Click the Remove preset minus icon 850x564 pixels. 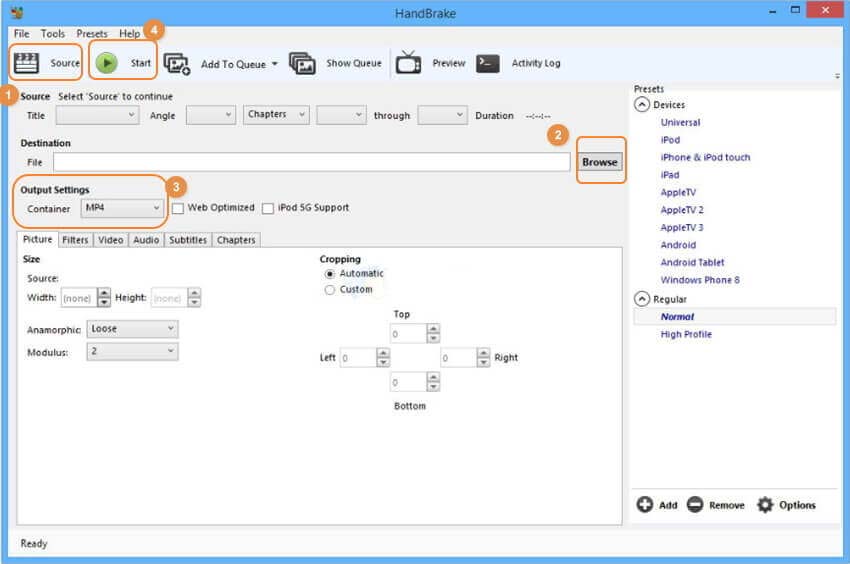pos(695,505)
